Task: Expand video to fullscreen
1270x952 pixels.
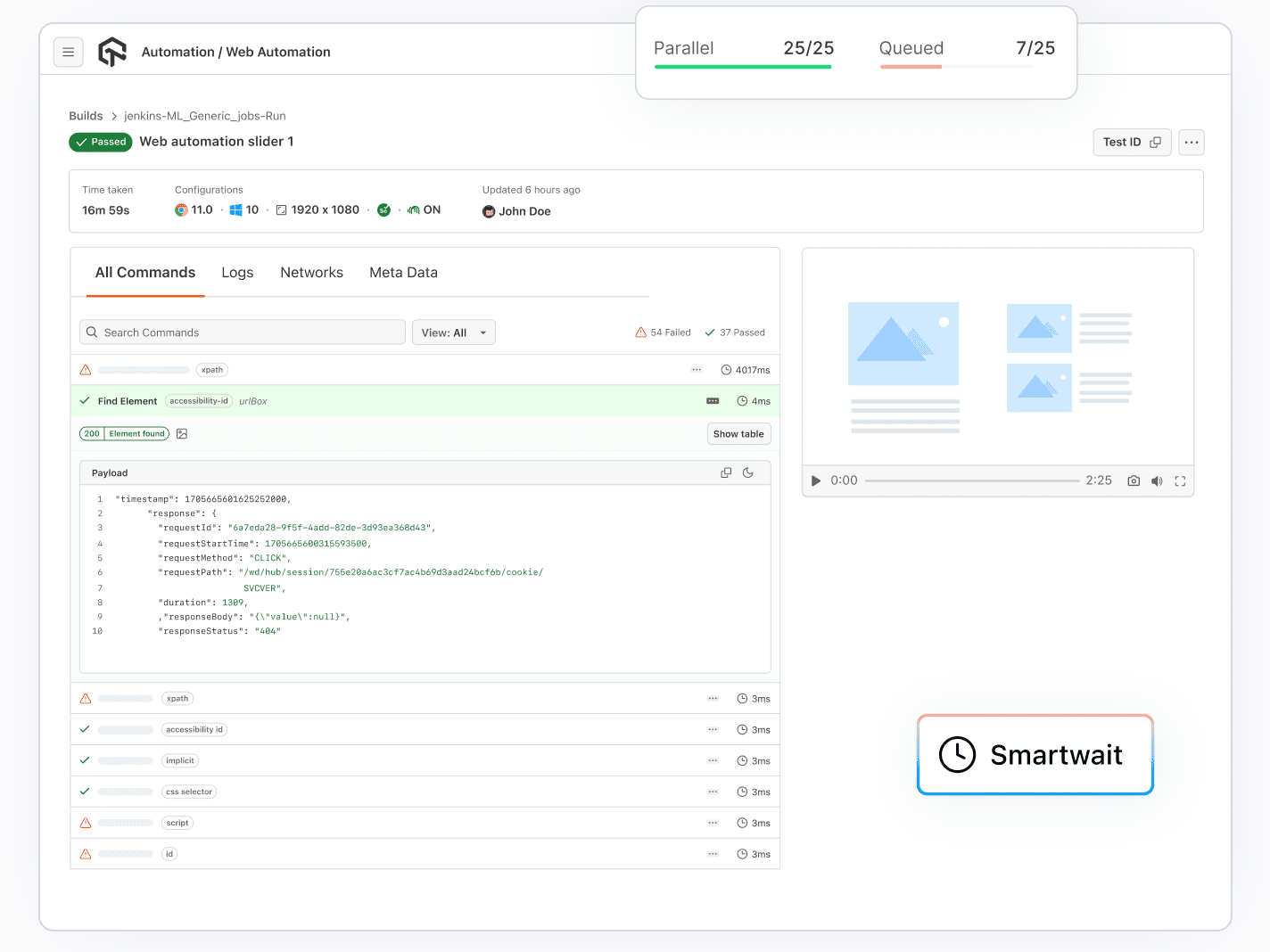Action: (x=1180, y=480)
